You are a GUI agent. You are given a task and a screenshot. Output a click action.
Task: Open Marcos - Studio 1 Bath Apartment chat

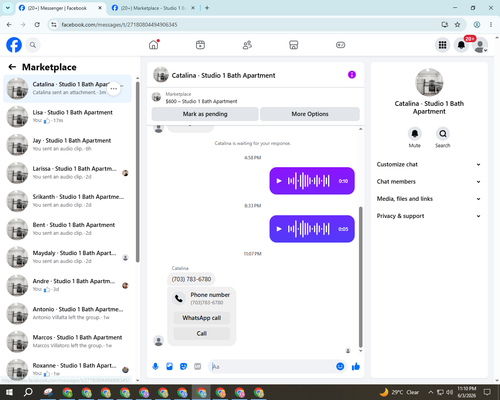tap(67, 342)
